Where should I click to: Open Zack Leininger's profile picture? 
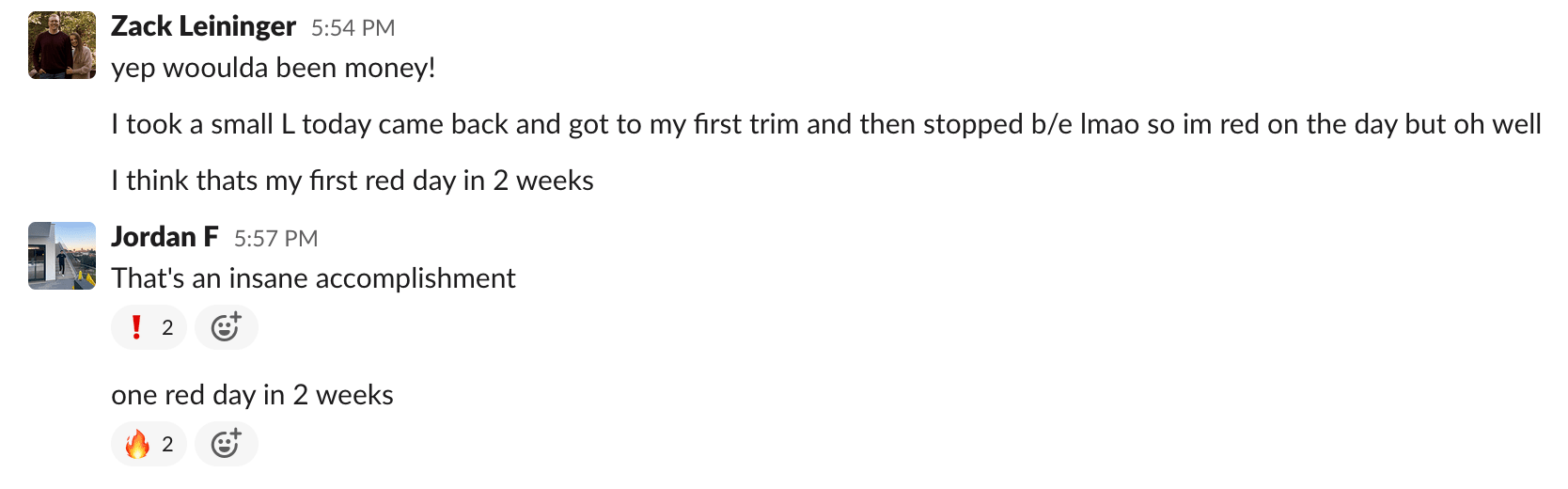point(62,45)
